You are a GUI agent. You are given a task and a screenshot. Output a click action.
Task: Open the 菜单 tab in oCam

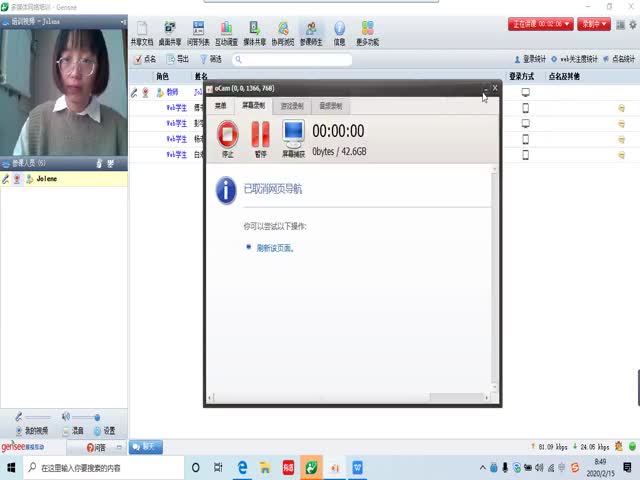pyautogui.click(x=220, y=106)
